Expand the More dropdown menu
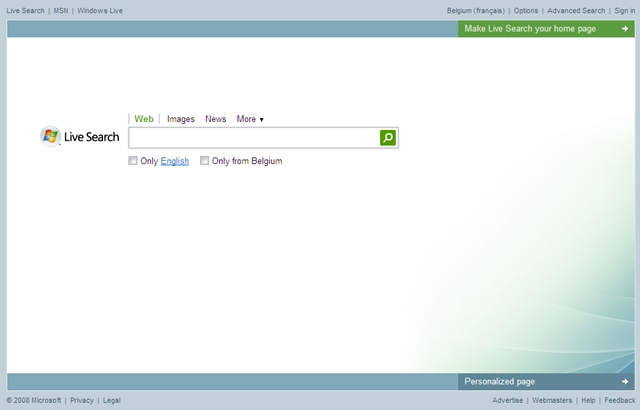Viewport: 640px width, 410px height. 250,119
